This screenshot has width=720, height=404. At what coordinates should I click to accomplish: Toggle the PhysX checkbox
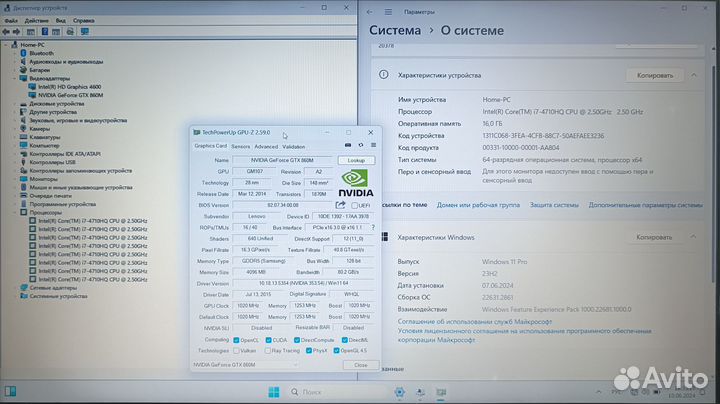tap(309, 351)
